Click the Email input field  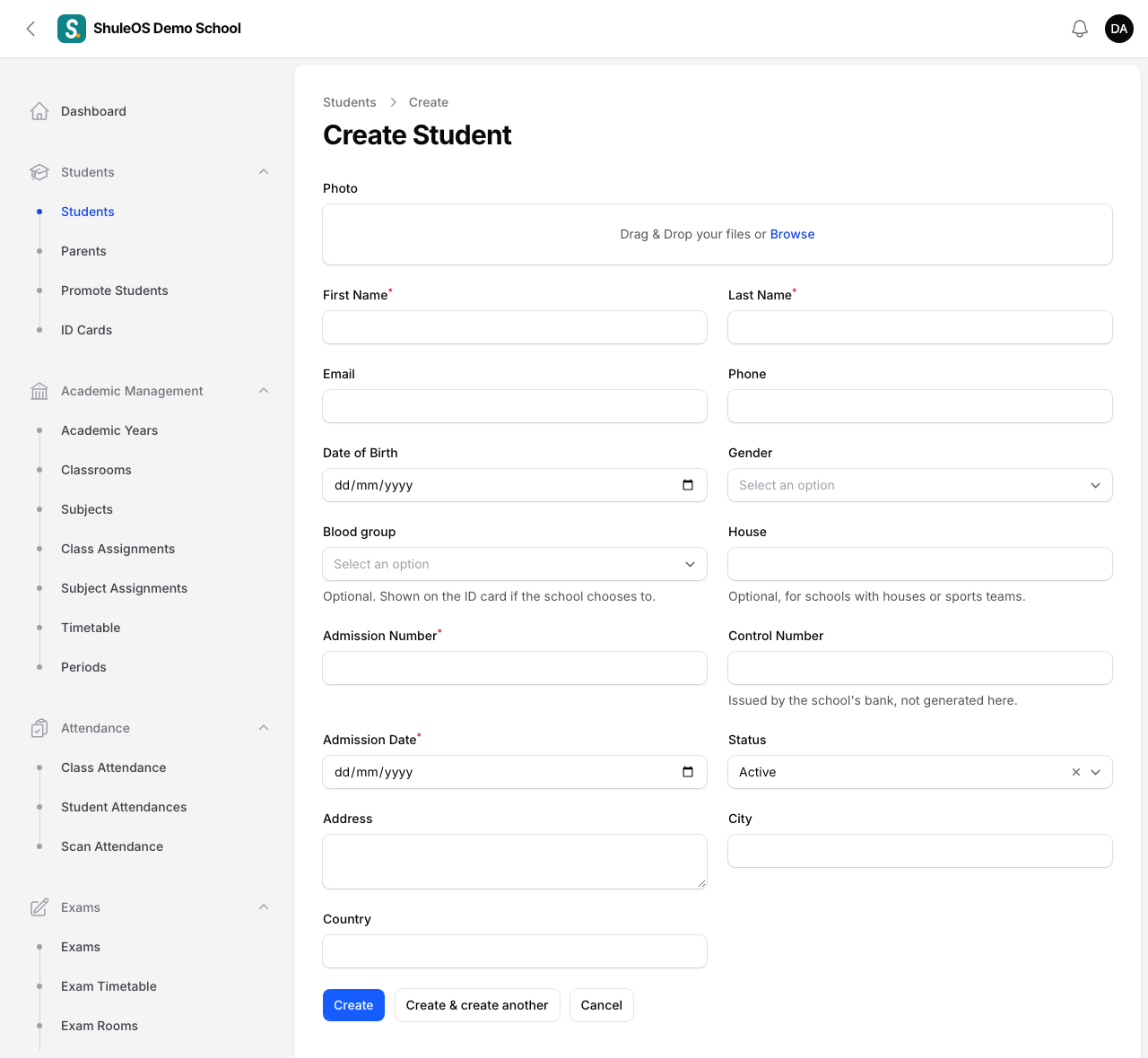[515, 406]
